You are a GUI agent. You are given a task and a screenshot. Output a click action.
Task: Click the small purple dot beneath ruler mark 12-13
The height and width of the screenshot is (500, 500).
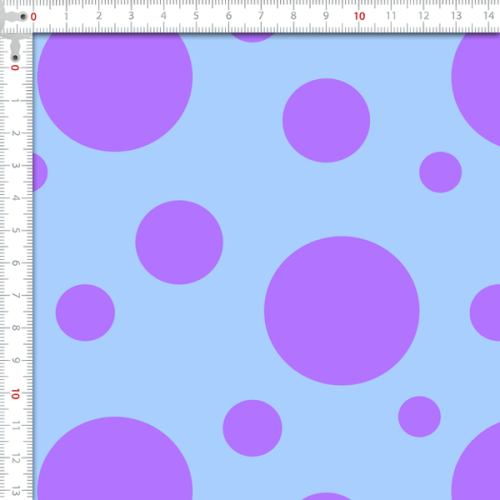(x=440, y=172)
